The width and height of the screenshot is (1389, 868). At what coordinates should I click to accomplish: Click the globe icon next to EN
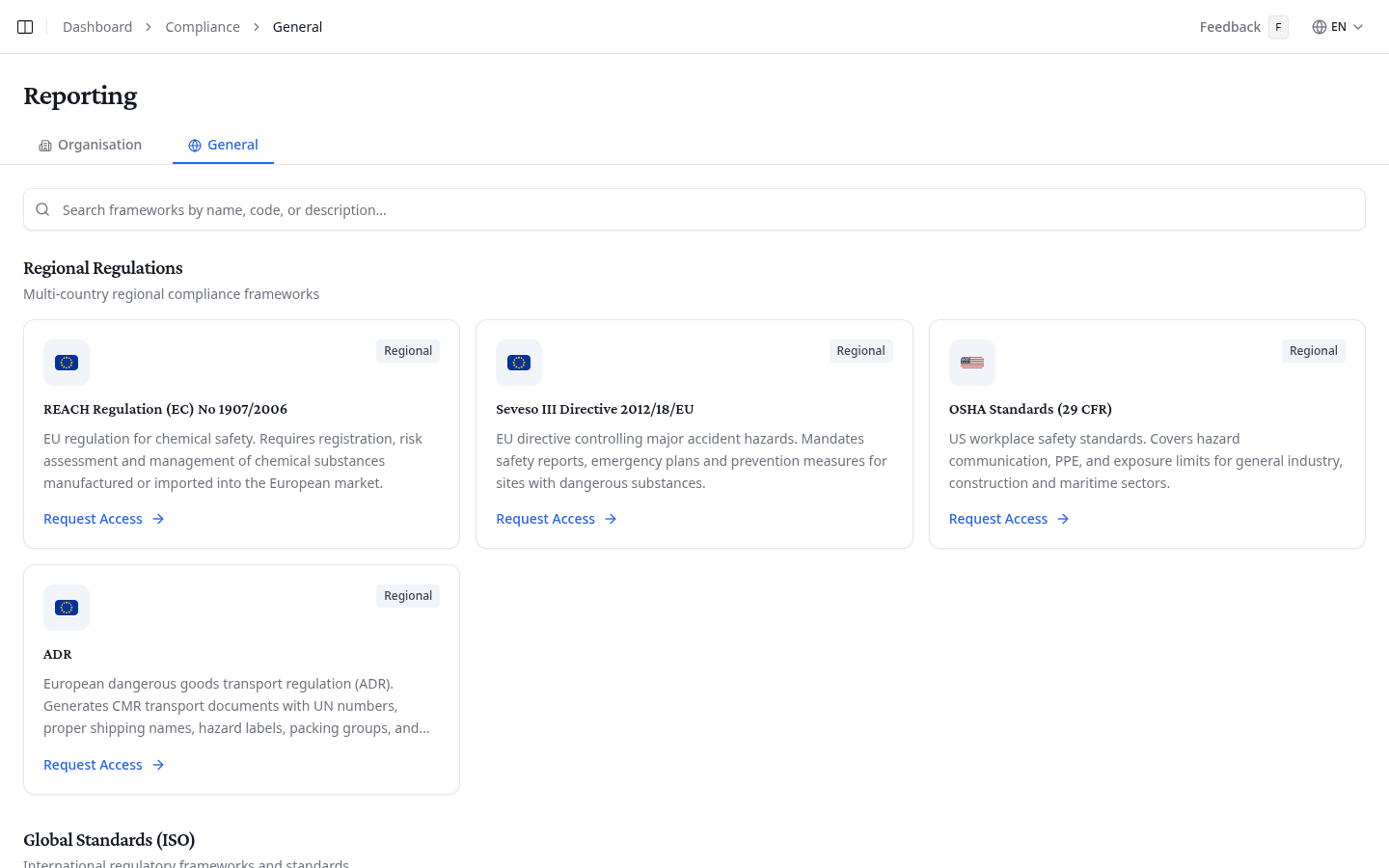(x=1319, y=26)
